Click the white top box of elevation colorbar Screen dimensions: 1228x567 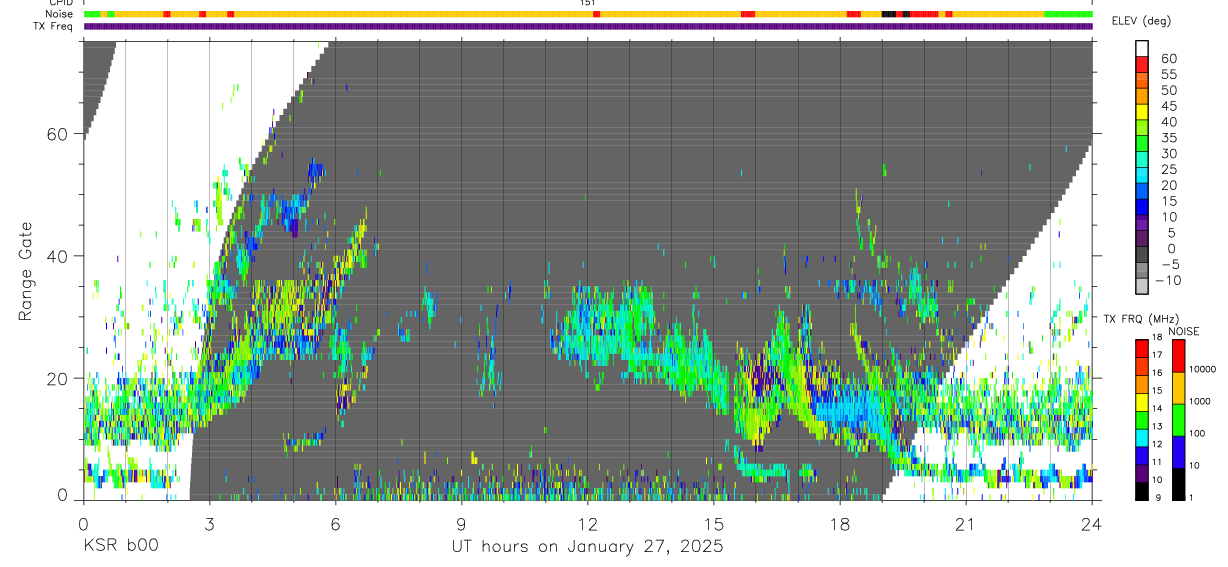pyautogui.click(x=1143, y=48)
